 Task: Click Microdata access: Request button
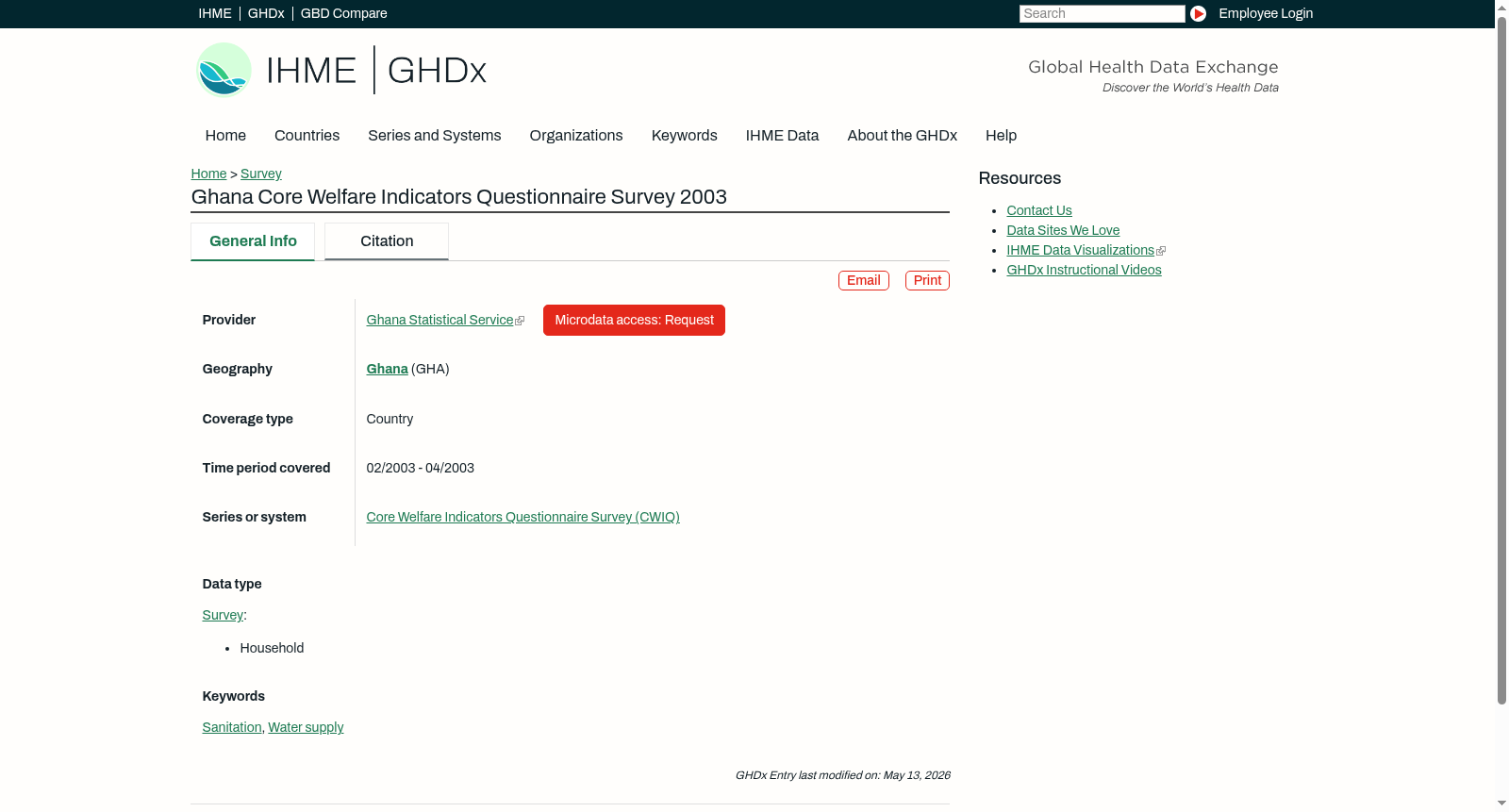[634, 320]
